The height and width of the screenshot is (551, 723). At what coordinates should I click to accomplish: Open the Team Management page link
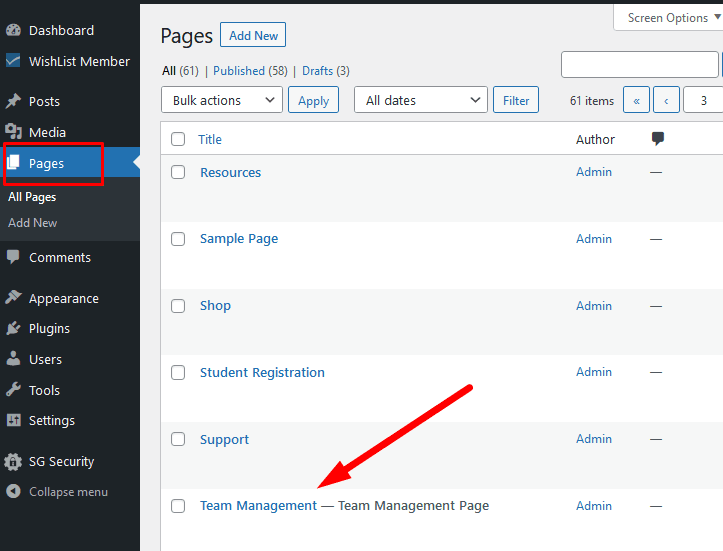[x=258, y=506]
